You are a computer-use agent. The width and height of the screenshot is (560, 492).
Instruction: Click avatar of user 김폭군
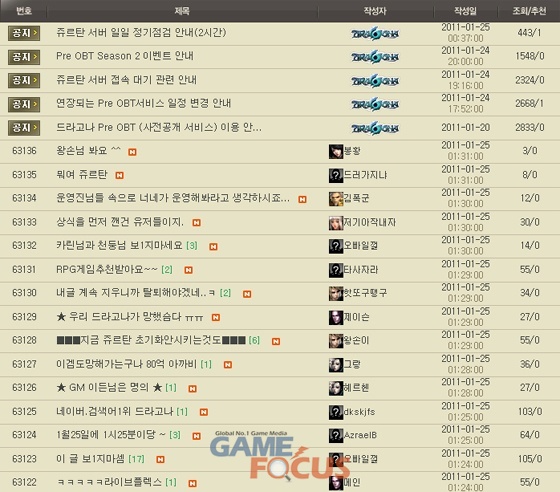click(x=336, y=199)
